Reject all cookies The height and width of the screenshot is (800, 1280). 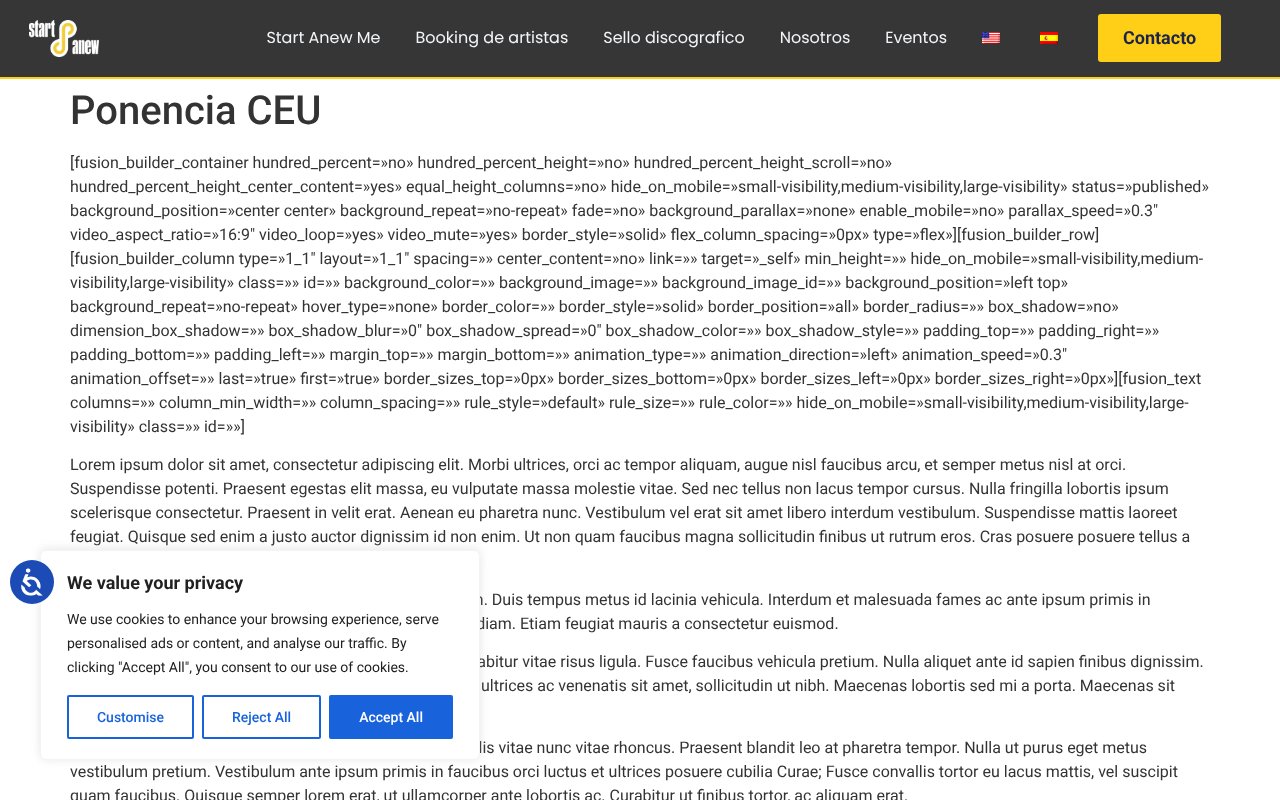click(x=261, y=717)
